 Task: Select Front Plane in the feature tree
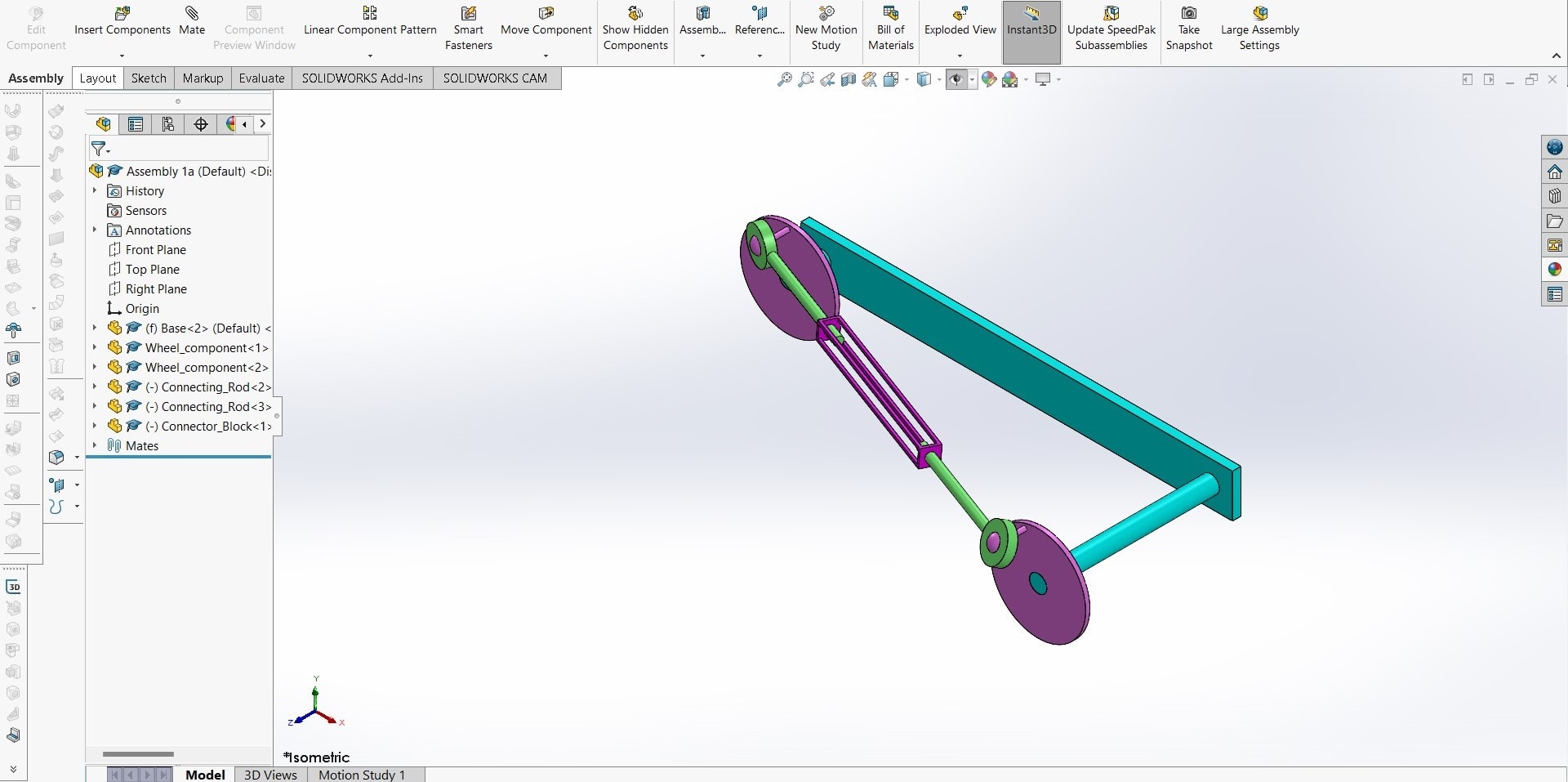click(155, 249)
